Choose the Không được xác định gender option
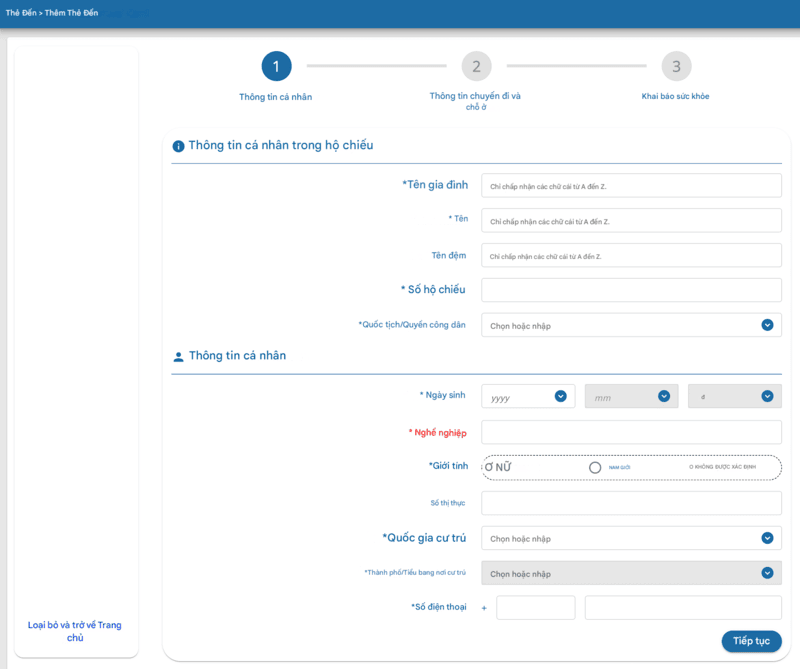 point(722,467)
